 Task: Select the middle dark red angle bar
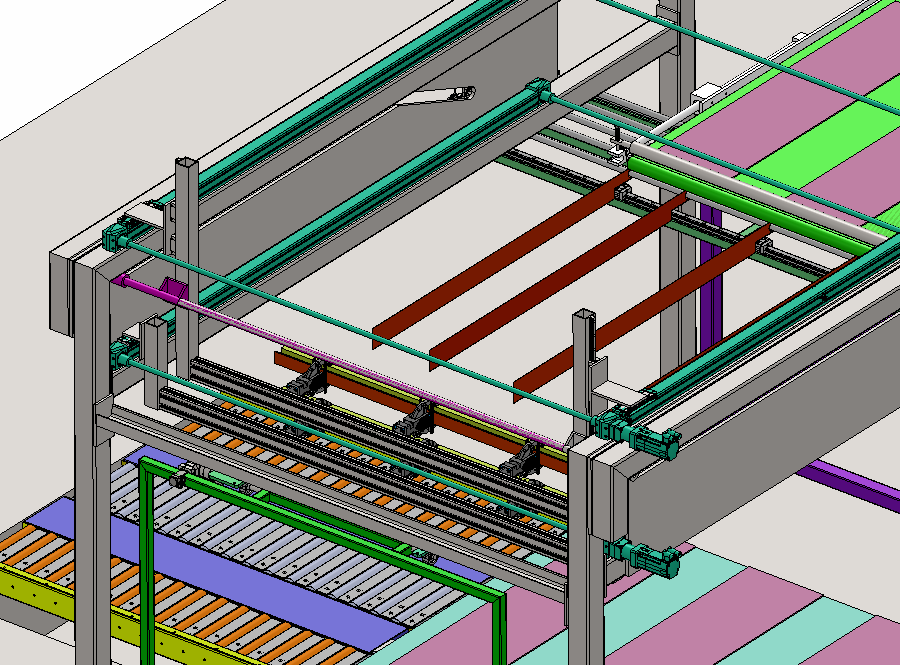(x=557, y=281)
